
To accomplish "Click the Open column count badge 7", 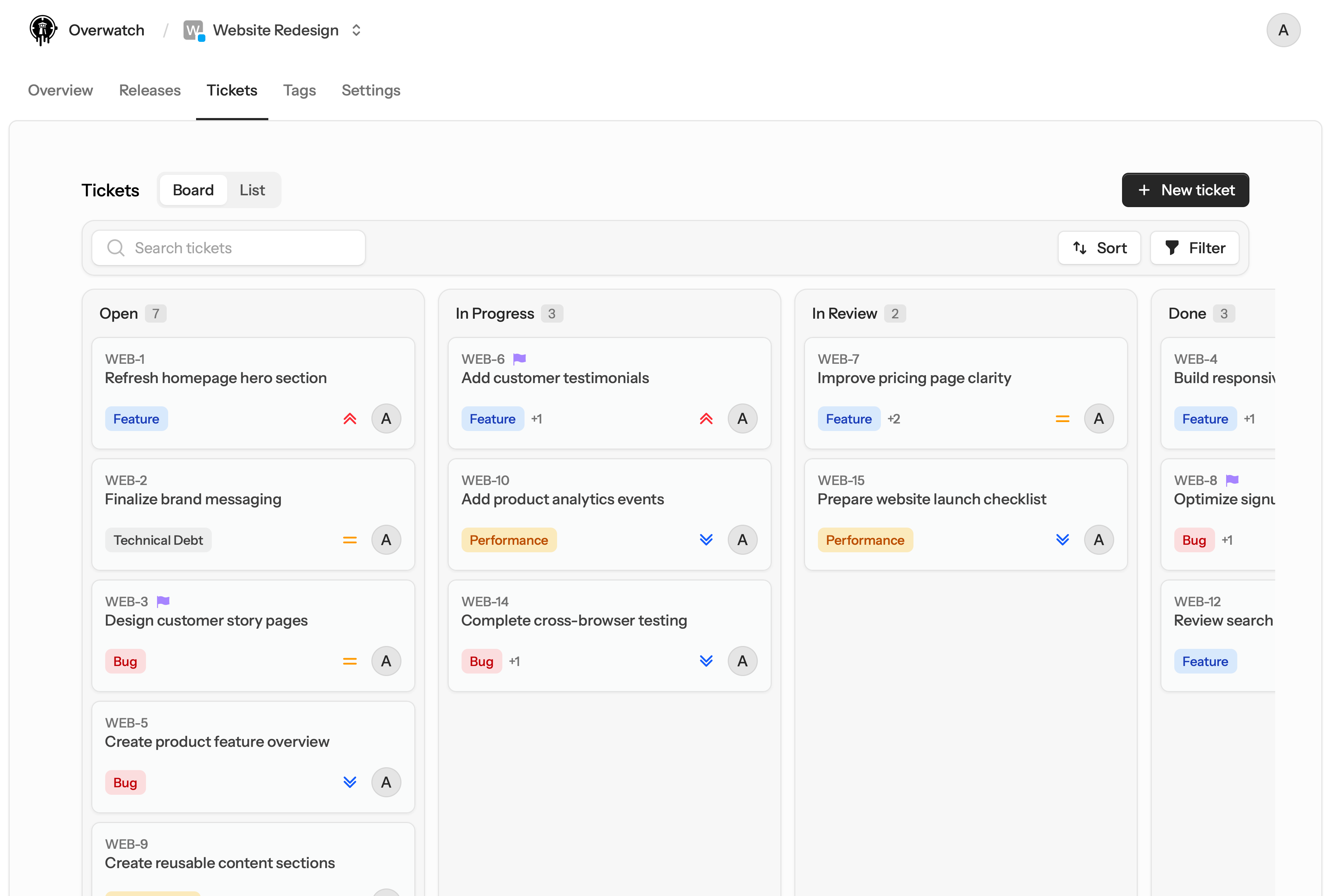I will 155,314.
